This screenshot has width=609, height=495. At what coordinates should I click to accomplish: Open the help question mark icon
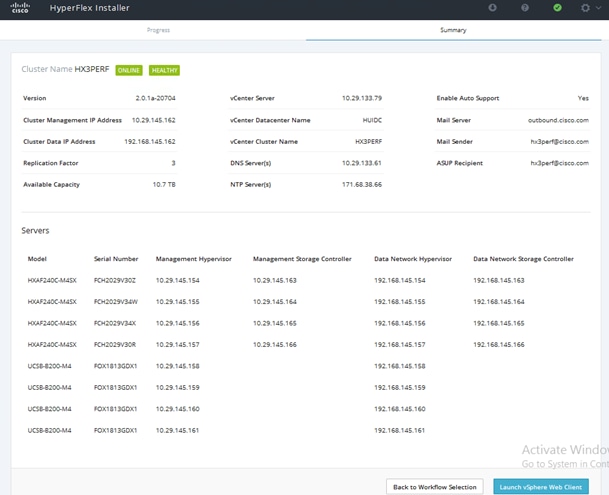coord(525,7)
